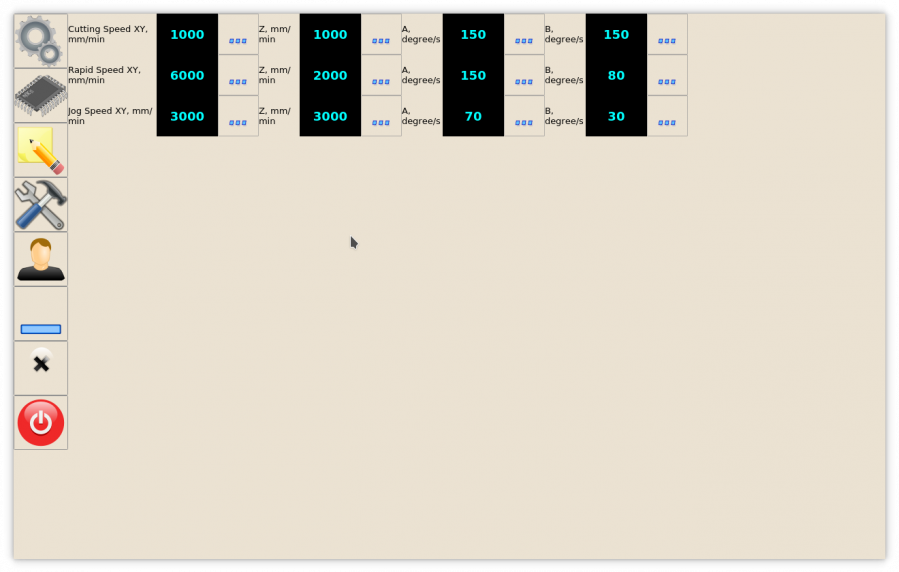This screenshot has height=572, width=899.
Task: Edit Jog Speed B value via dots button
Action: click(667, 116)
